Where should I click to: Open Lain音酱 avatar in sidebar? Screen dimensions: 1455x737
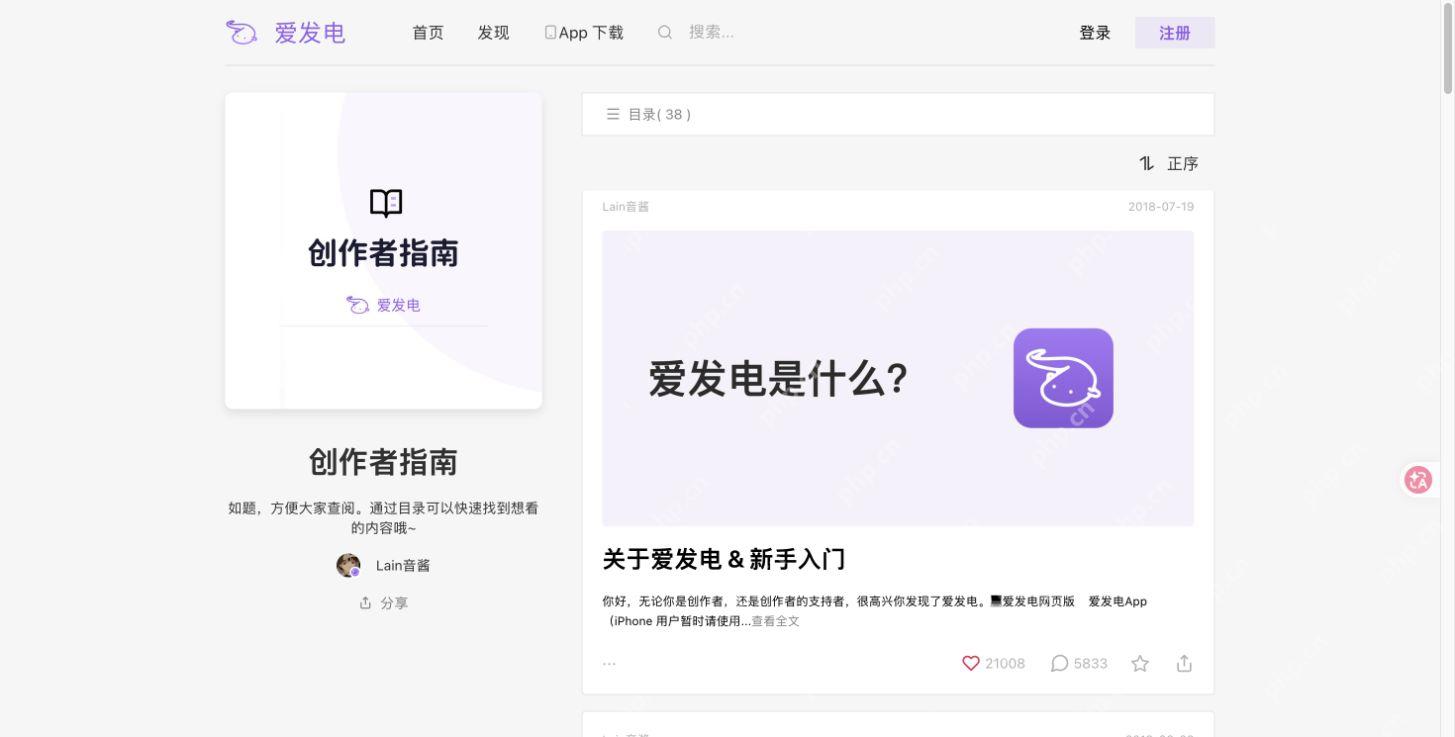pyautogui.click(x=348, y=565)
